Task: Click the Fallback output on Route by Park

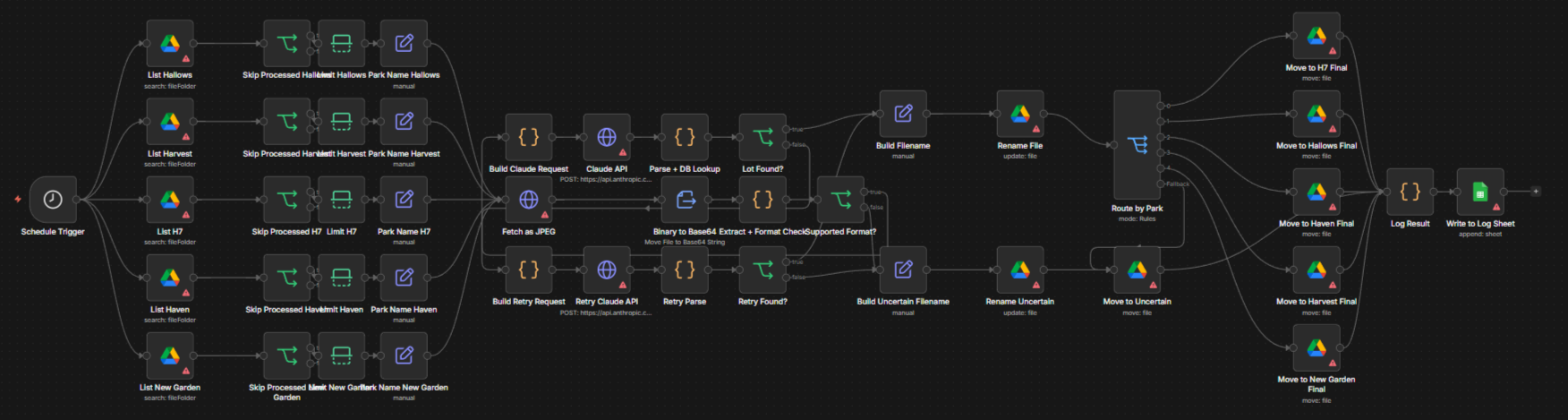Action: click(1162, 184)
